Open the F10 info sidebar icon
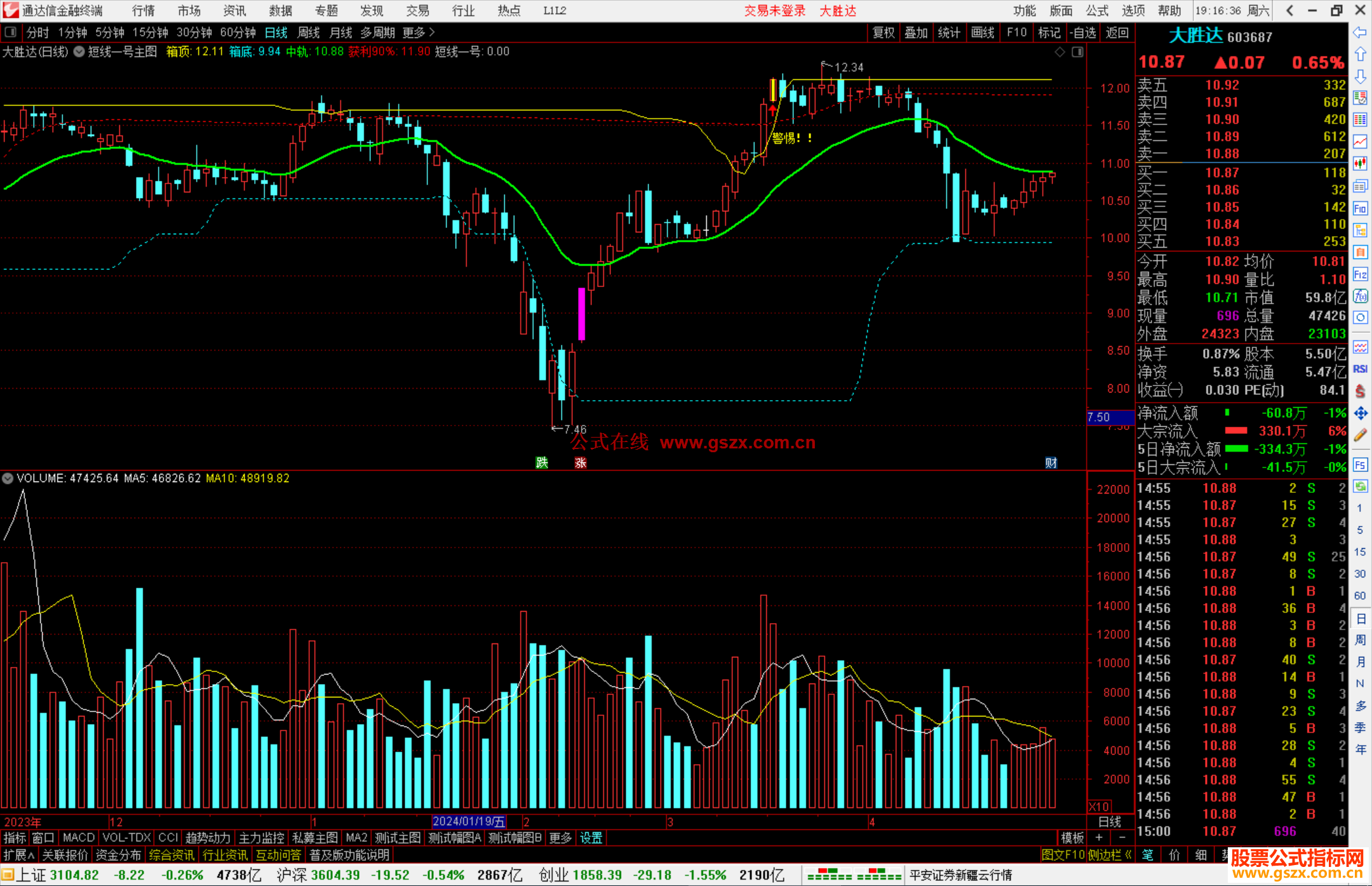Screen dimensions: 1372x886 [1360, 208]
